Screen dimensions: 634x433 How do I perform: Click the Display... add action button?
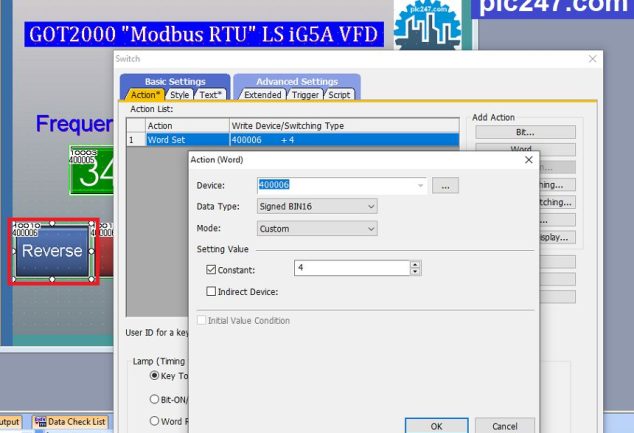(558, 237)
